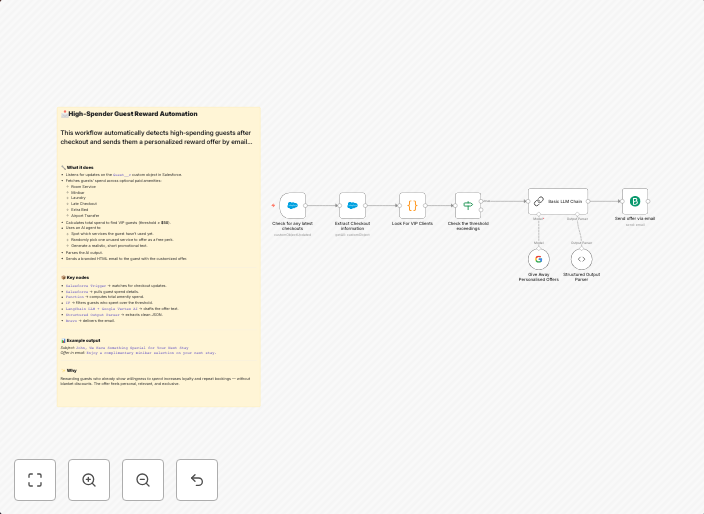
Task: Click the 'Room Service' amenity list item
Action: click(x=84, y=186)
